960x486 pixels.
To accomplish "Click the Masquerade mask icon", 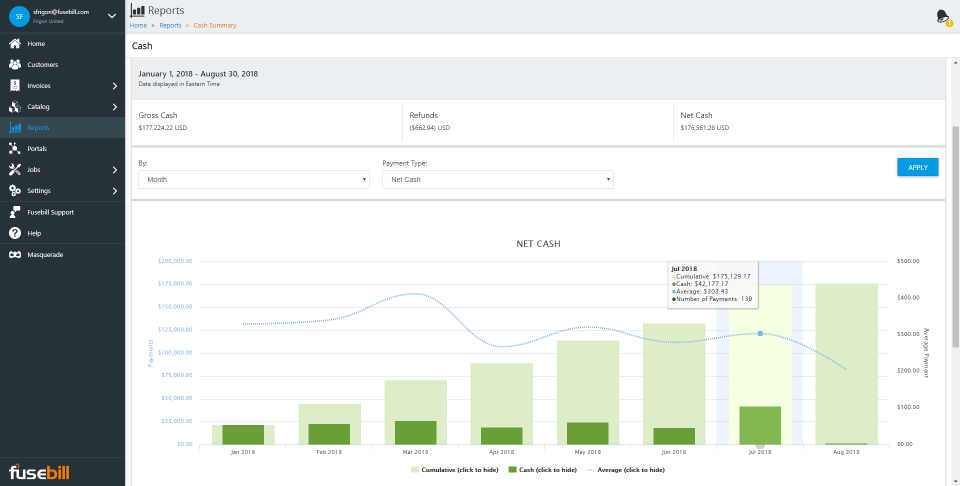I will click(15, 255).
